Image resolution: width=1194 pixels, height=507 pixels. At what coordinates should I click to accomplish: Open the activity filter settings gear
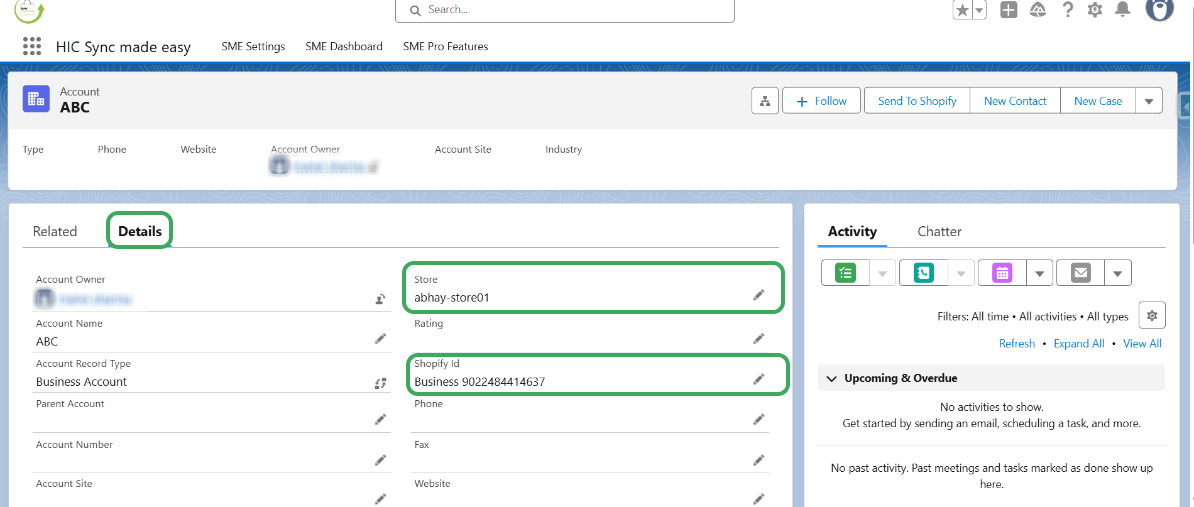[x=1152, y=315]
